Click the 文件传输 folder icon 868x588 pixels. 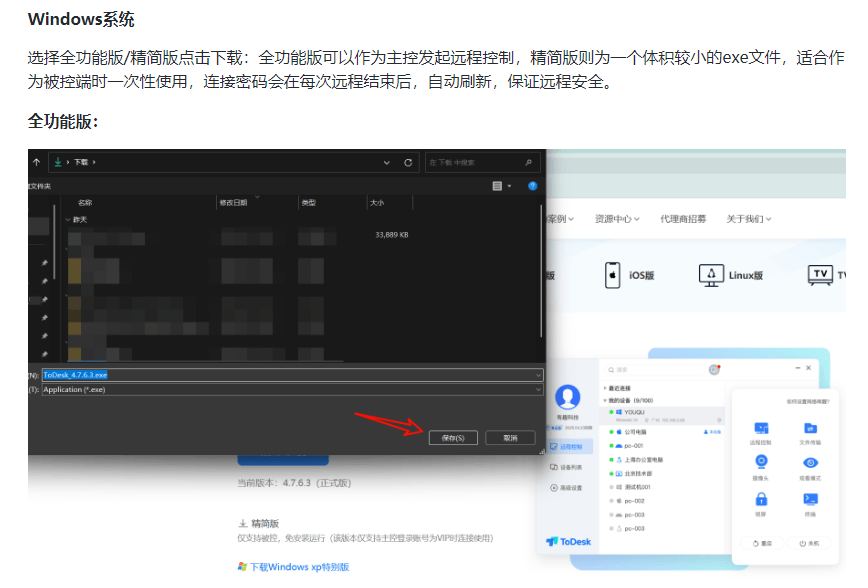pos(810,428)
